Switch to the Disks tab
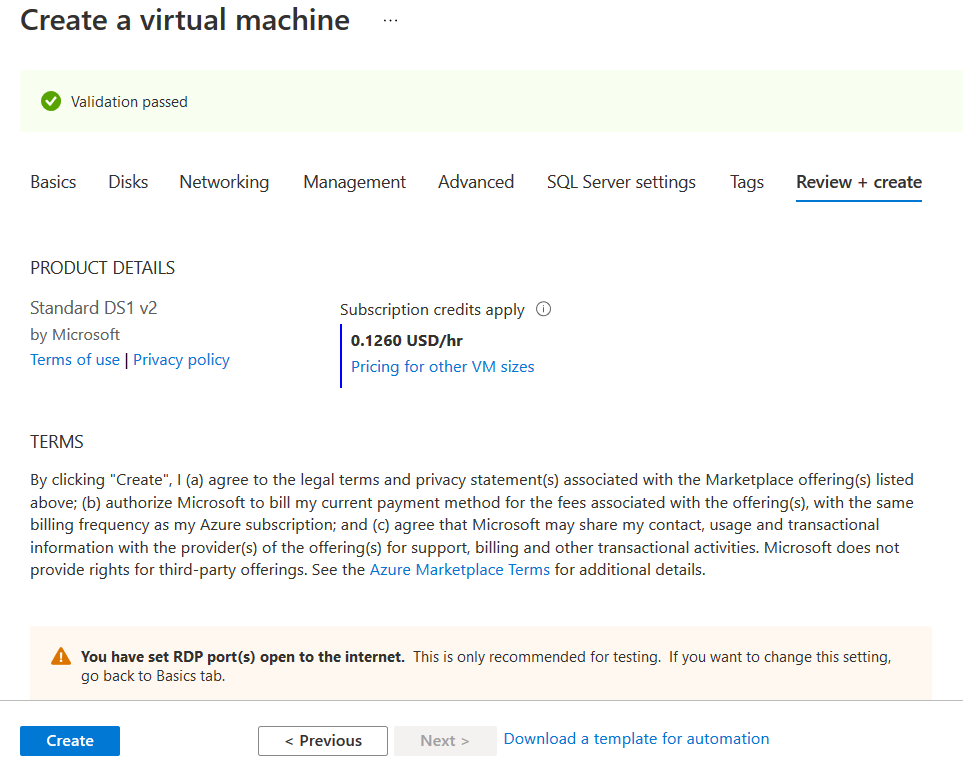The height and width of the screenshot is (765, 963). [x=128, y=182]
